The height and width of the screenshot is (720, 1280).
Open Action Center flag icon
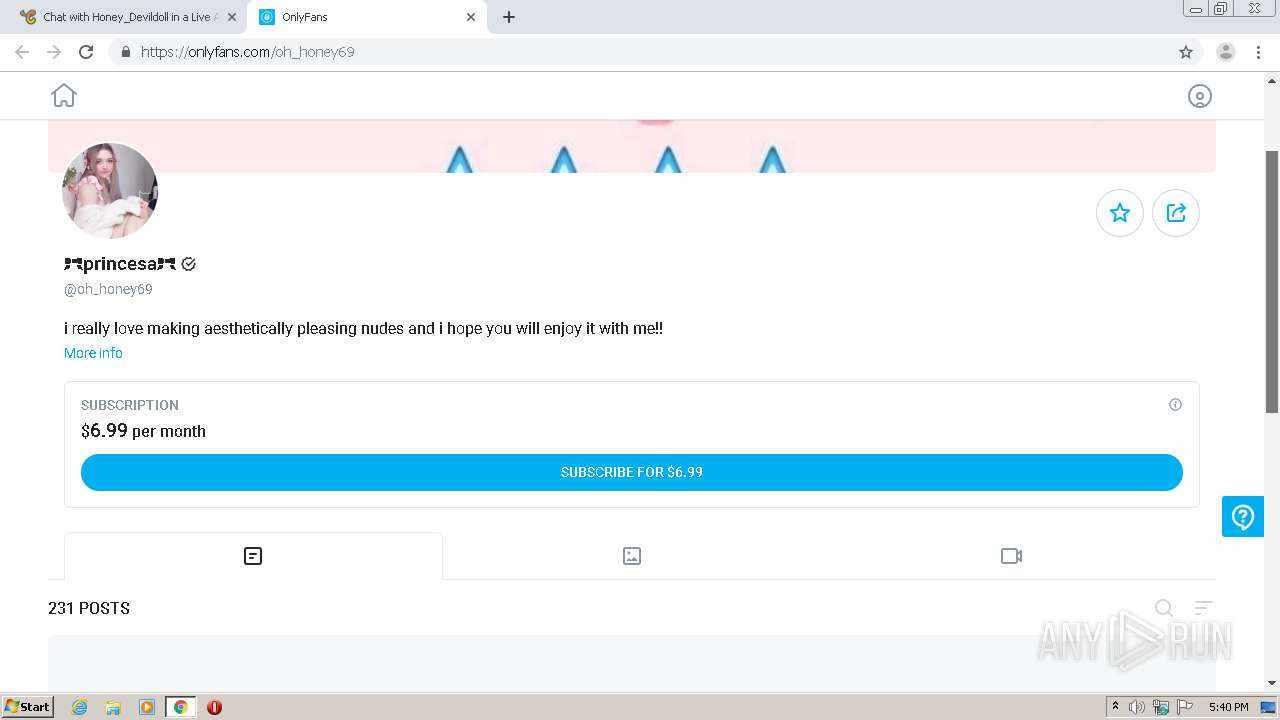(1185, 707)
